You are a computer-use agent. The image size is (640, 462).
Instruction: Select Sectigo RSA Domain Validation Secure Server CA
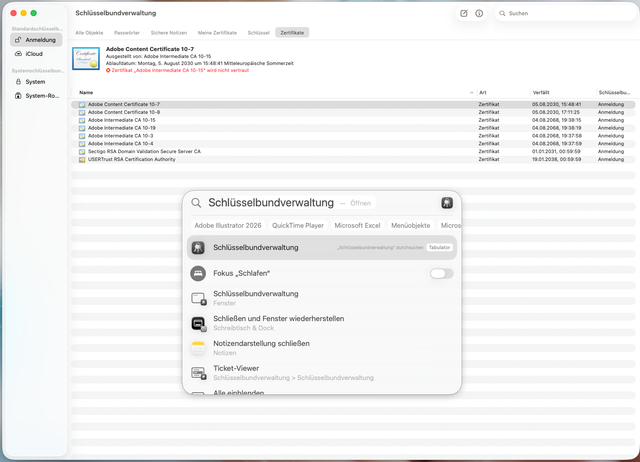[x=353, y=151]
